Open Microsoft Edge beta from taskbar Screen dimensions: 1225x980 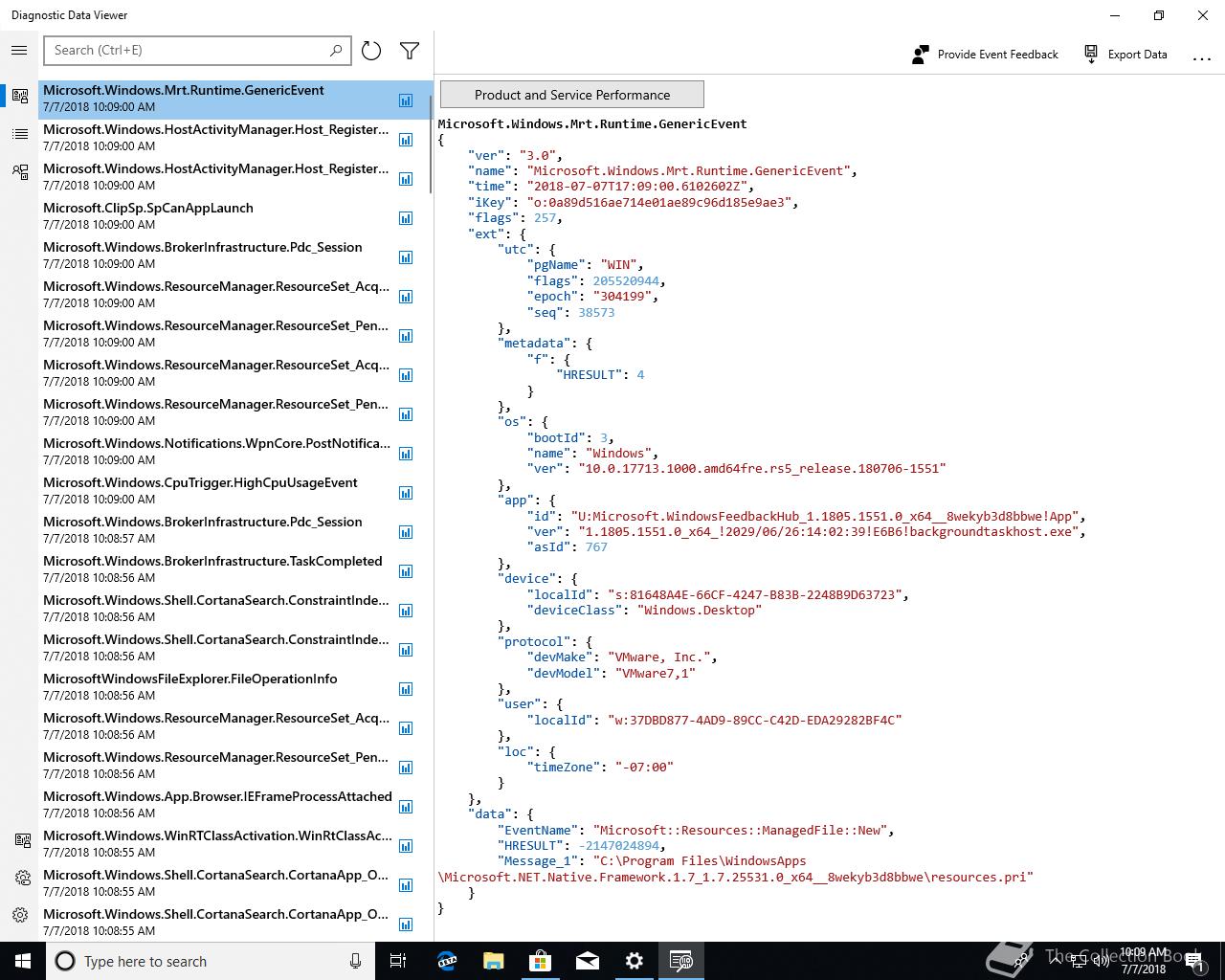click(x=447, y=961)
